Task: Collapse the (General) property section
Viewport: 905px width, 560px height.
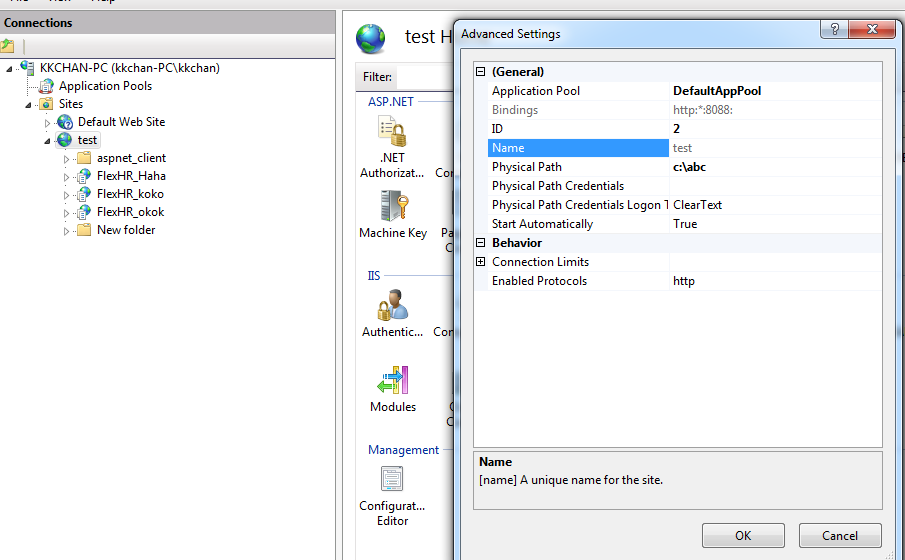Action: click(x=480, y=72)
